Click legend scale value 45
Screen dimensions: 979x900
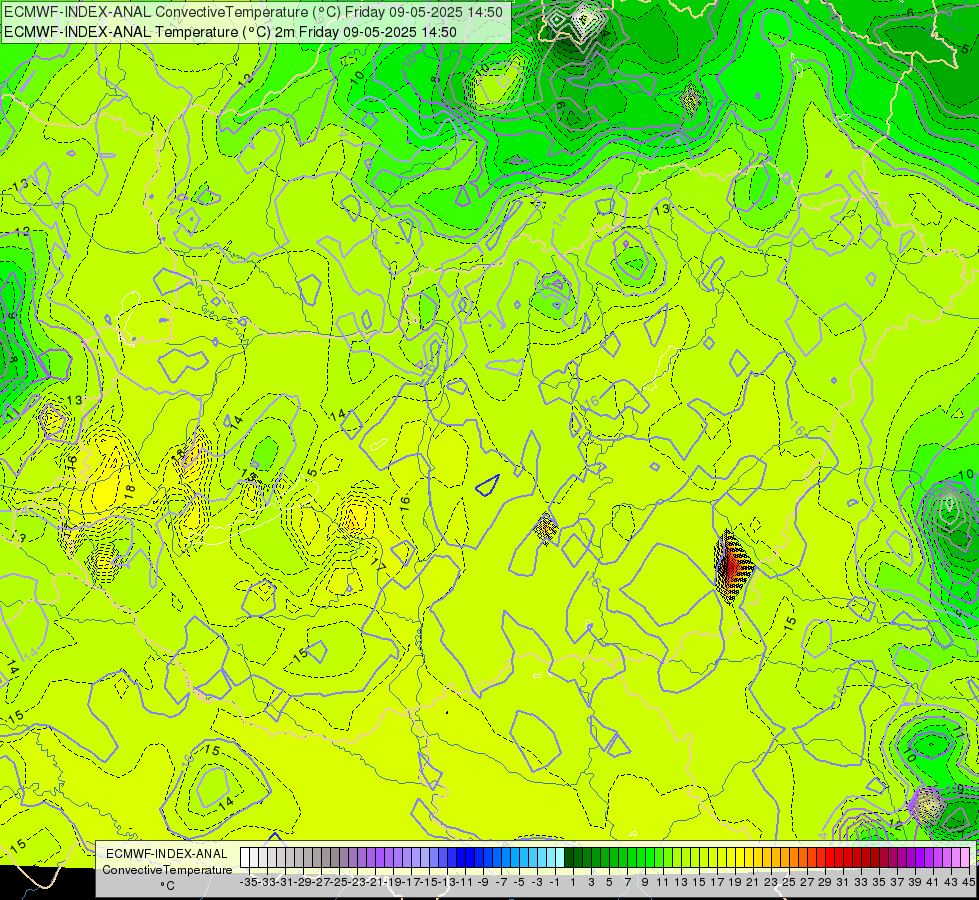[x=968, y=883]
